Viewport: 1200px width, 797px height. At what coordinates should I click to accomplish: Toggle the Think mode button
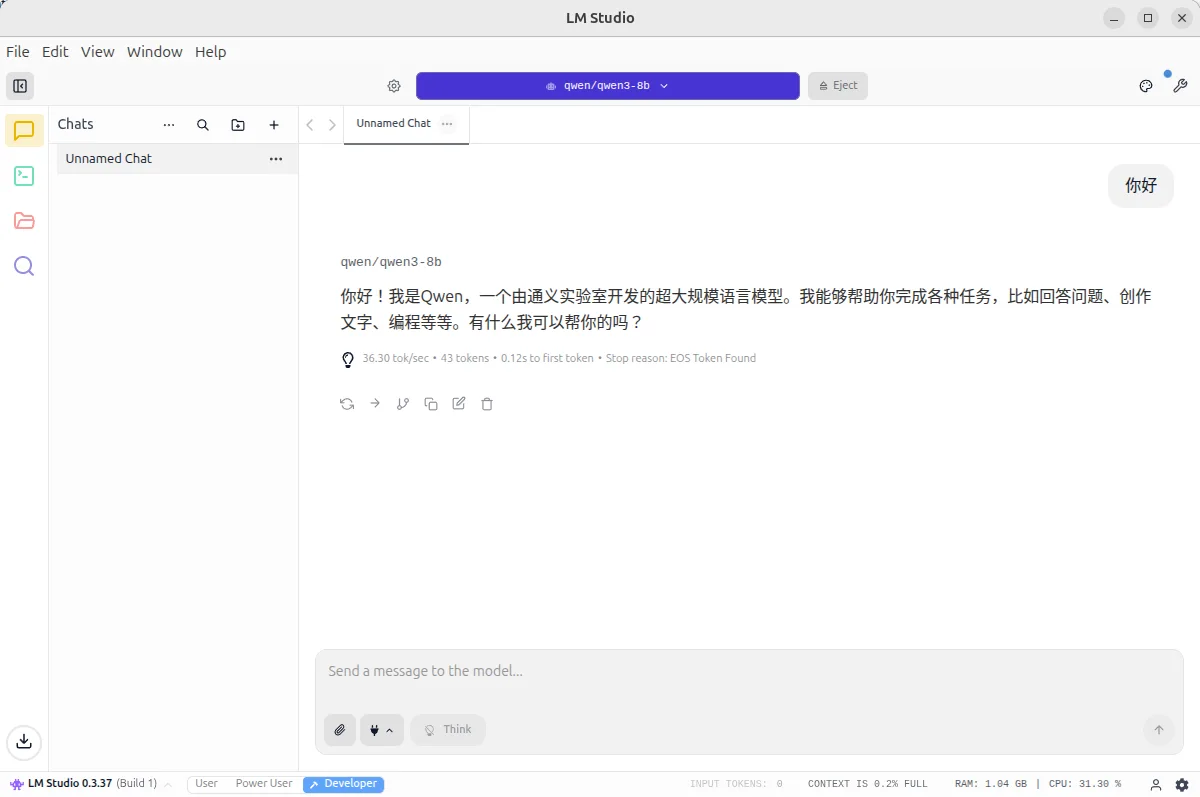(x=448, y=730)
